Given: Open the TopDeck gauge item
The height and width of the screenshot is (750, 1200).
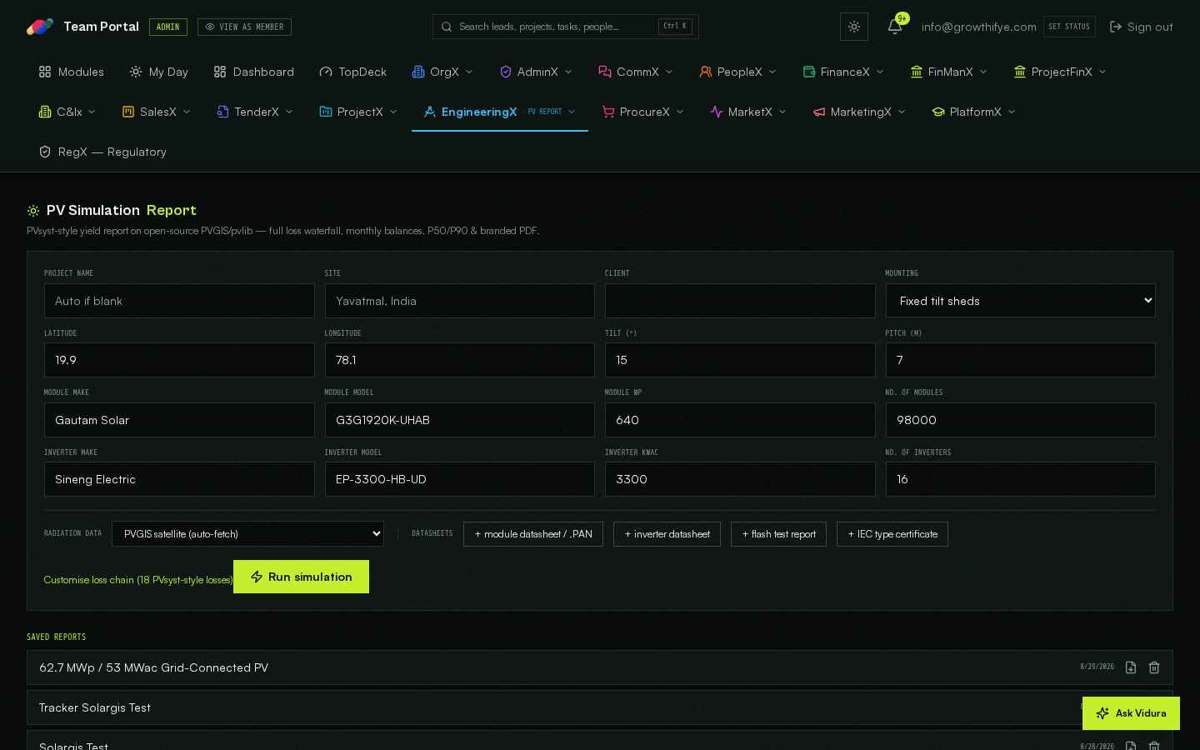Looking at the screenshot, I should [x=353, y=72].
